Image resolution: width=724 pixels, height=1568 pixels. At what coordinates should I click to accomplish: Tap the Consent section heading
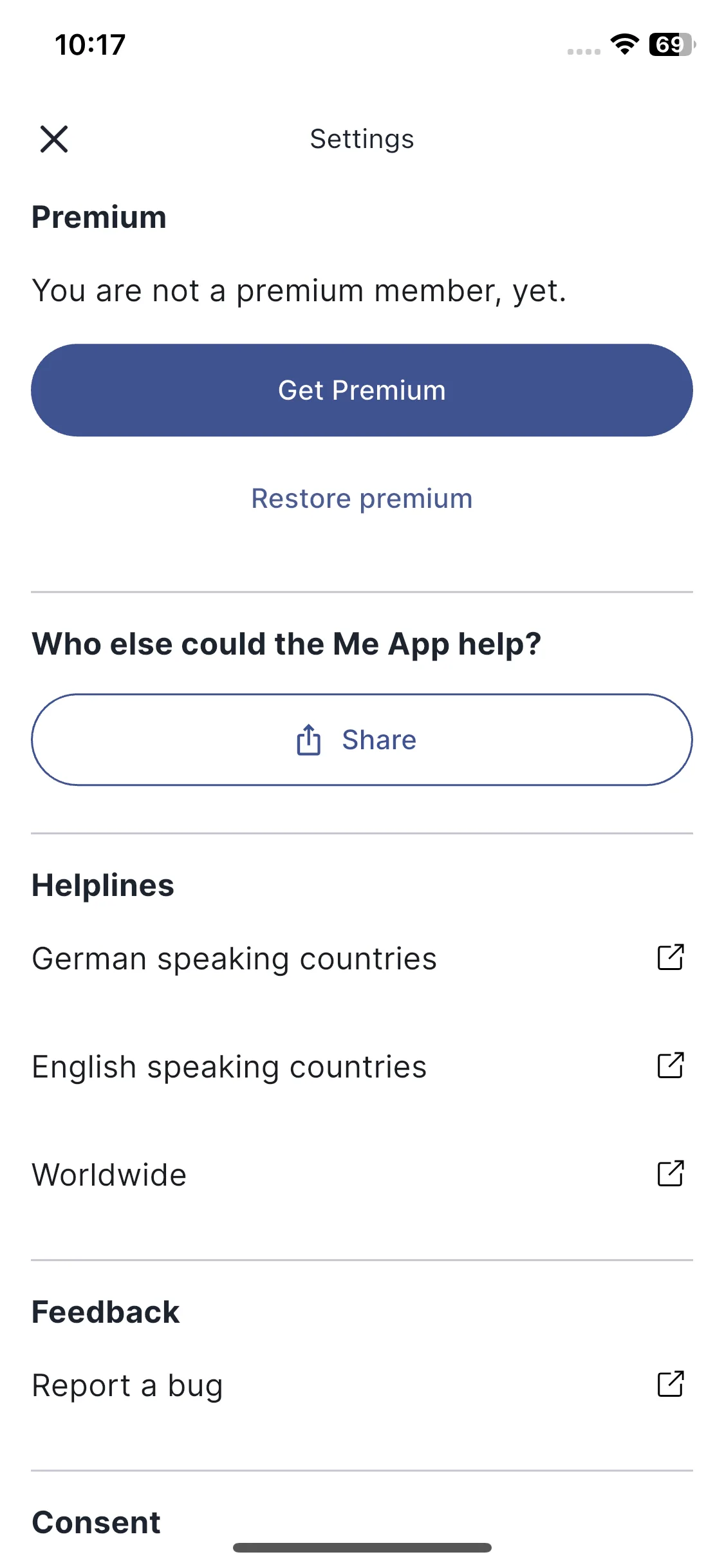[x=97, y=1522]
